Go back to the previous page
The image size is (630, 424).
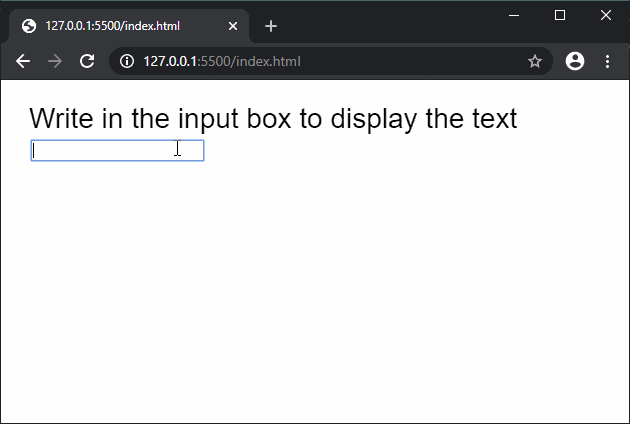point(23,61)
